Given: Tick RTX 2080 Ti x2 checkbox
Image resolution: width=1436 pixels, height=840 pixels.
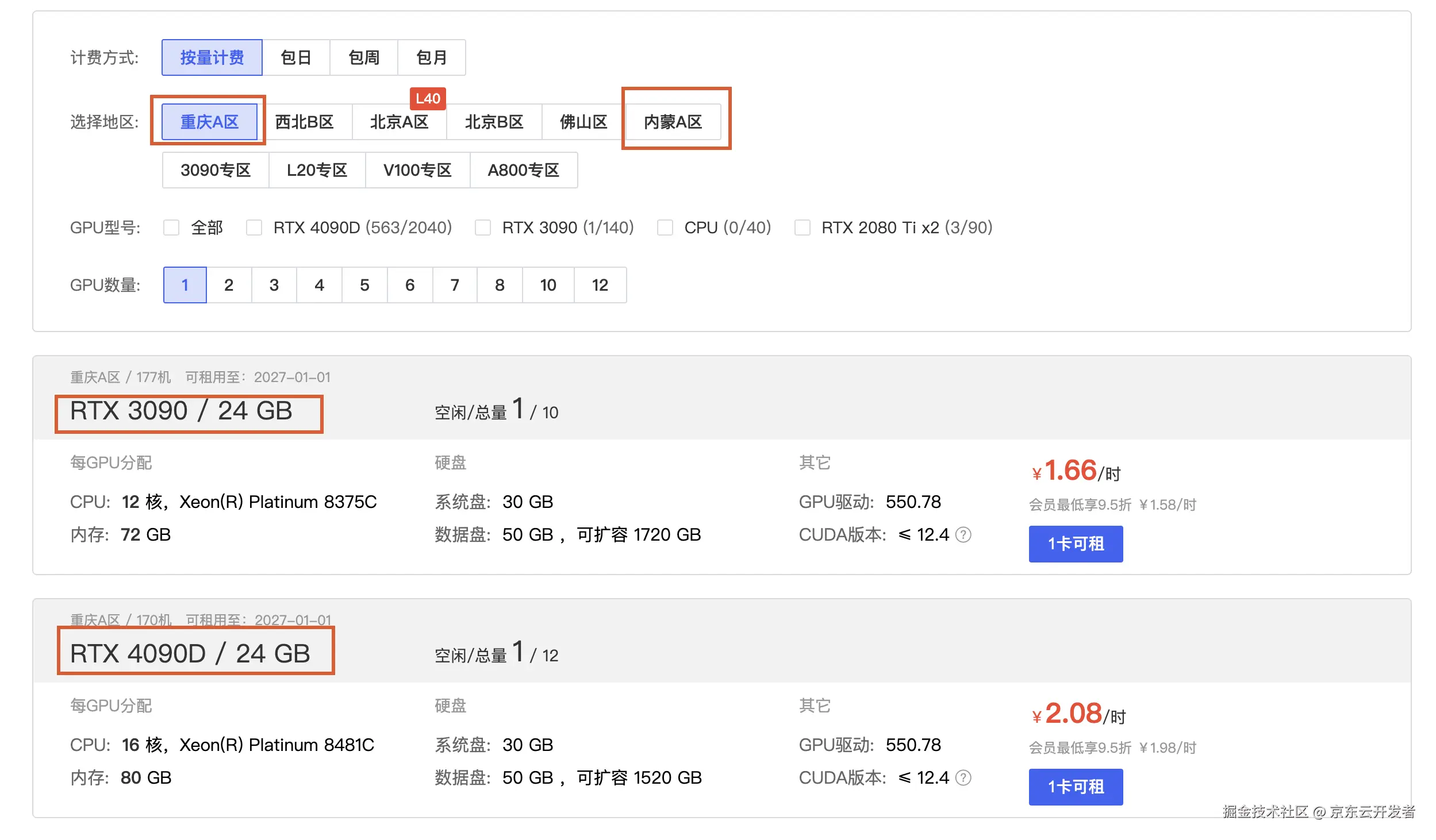Looking at the screenshot, I should (803, 228).
